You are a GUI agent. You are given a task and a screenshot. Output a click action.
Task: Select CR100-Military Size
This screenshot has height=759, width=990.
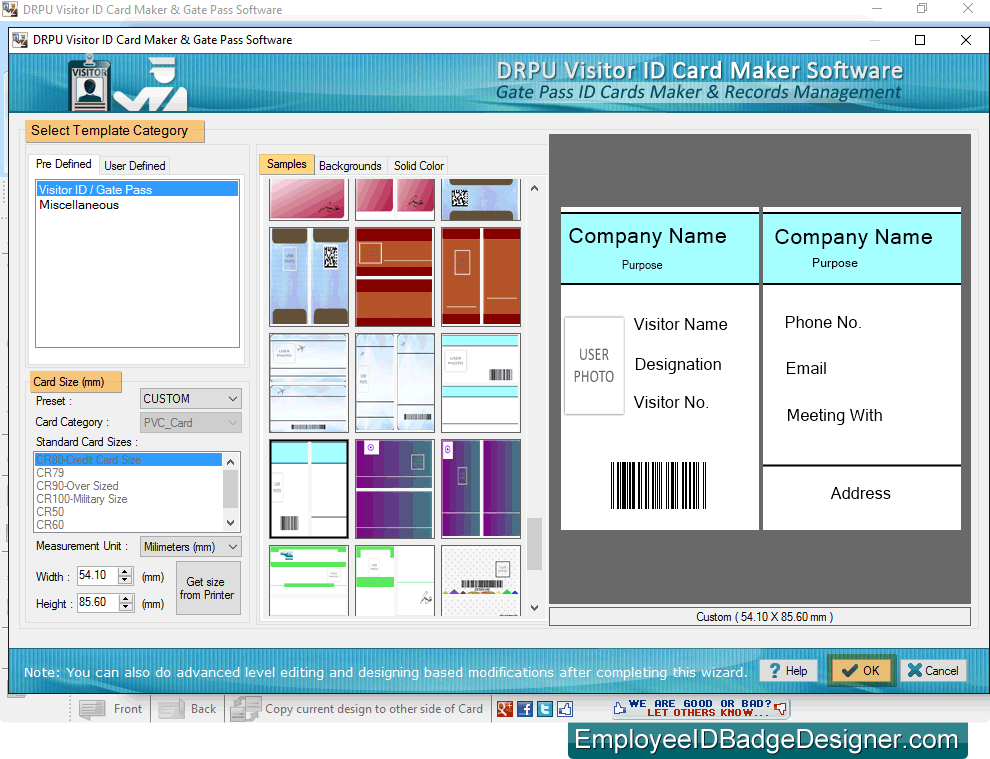[129, 499]
